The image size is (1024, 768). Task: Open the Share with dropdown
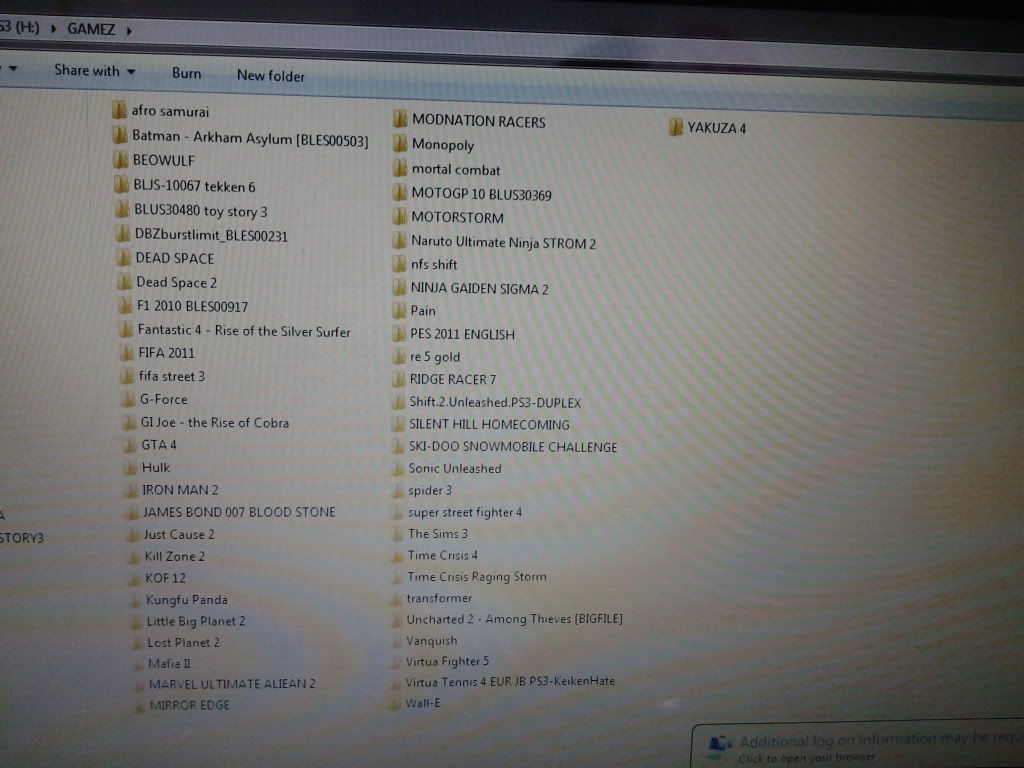95,71
